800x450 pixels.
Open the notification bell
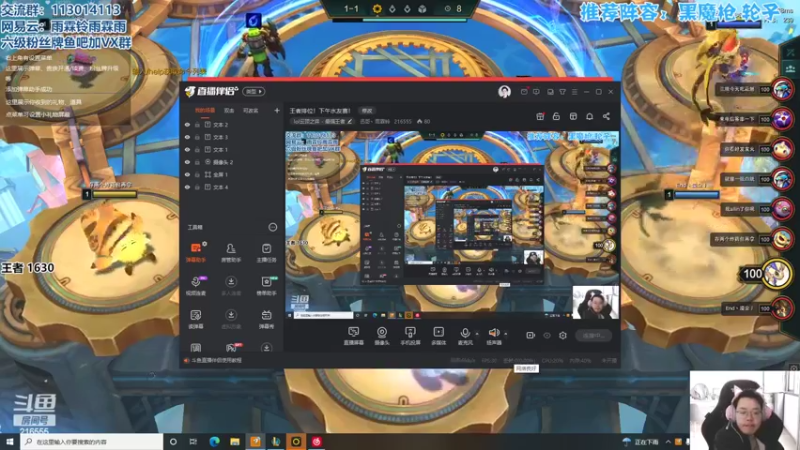pos(589,116)
